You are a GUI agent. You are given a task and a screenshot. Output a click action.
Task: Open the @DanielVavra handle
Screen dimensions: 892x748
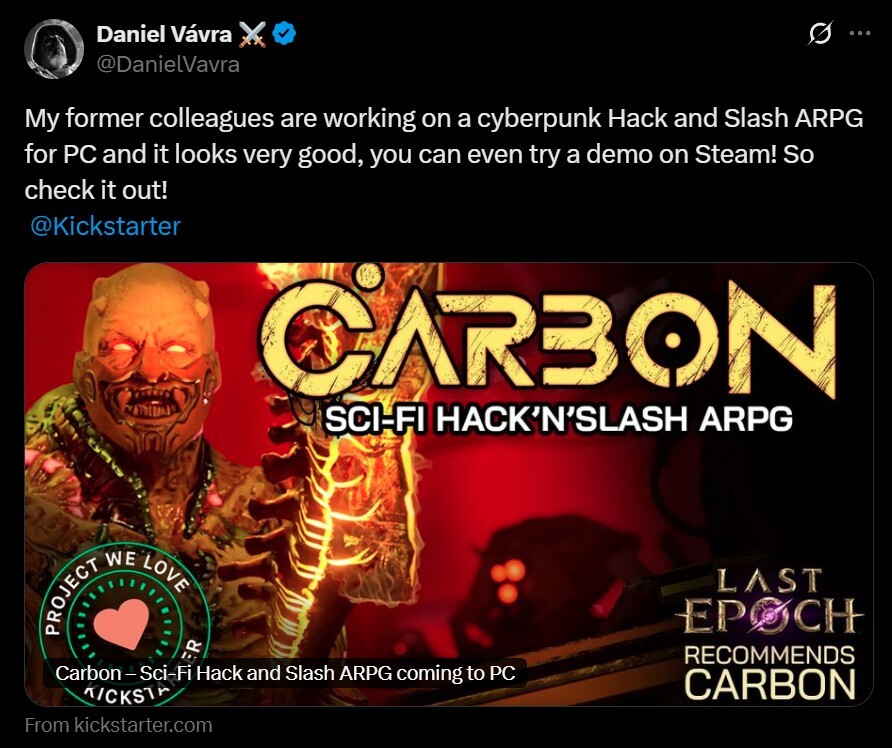(x=168, y=64)
